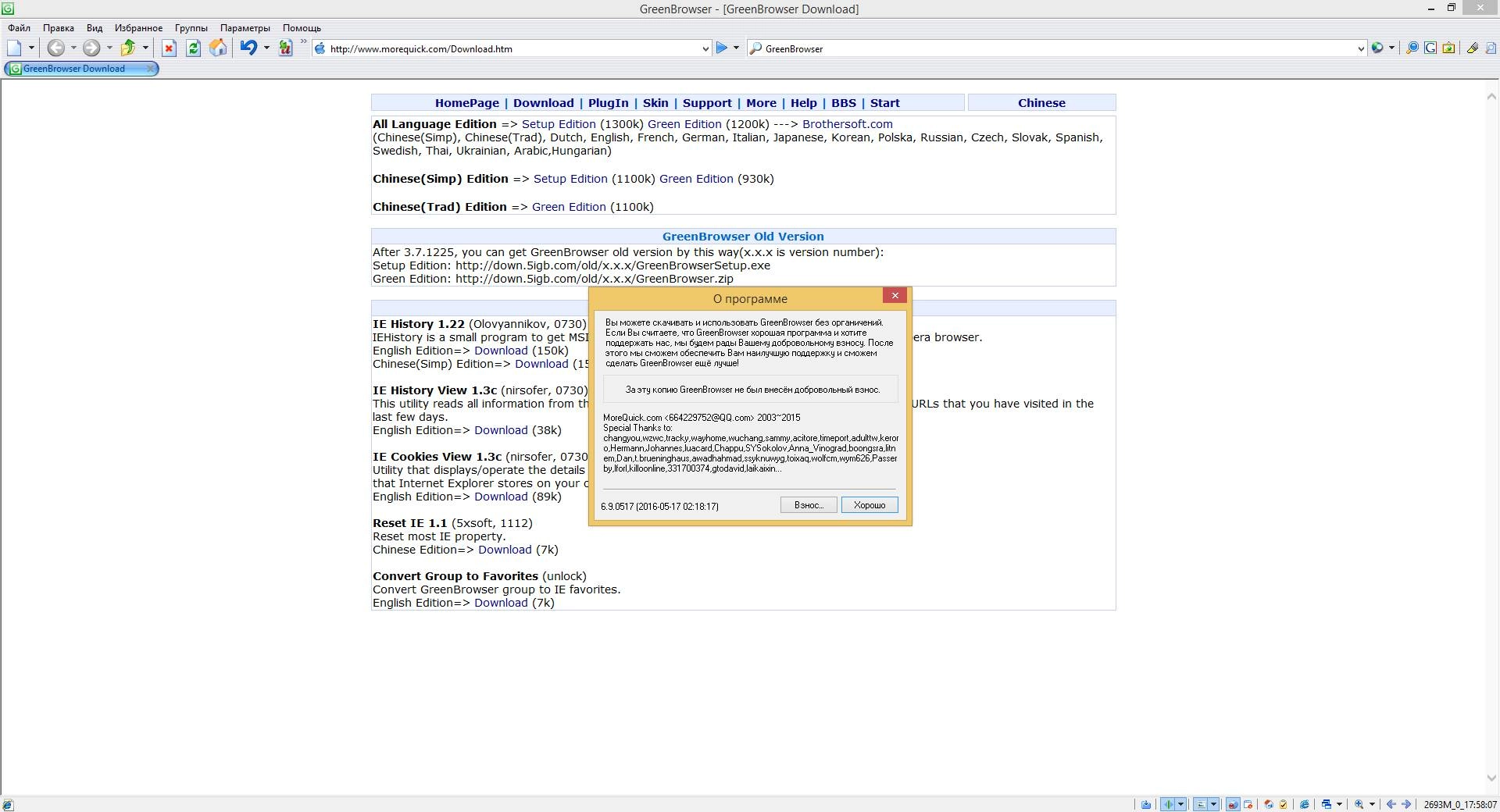This screenshot has height=812, width=1500.
Task: Click the house status bar icon
Action: (x=1269, y=804)
